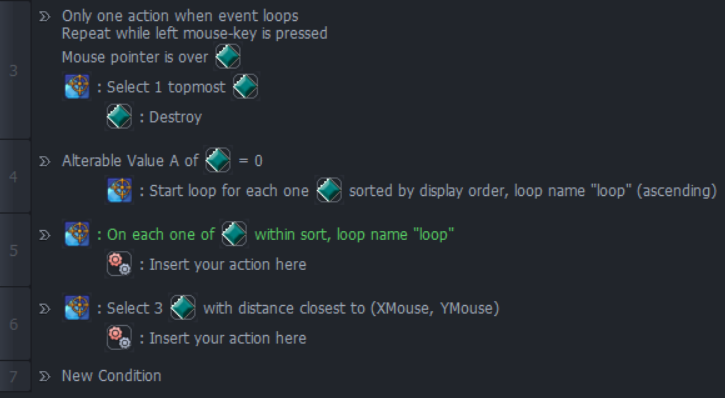Screen dimensions: 725x398
Task: Click the diamond icon in "Alterable Value A of" condition
Action: point(218,160)
